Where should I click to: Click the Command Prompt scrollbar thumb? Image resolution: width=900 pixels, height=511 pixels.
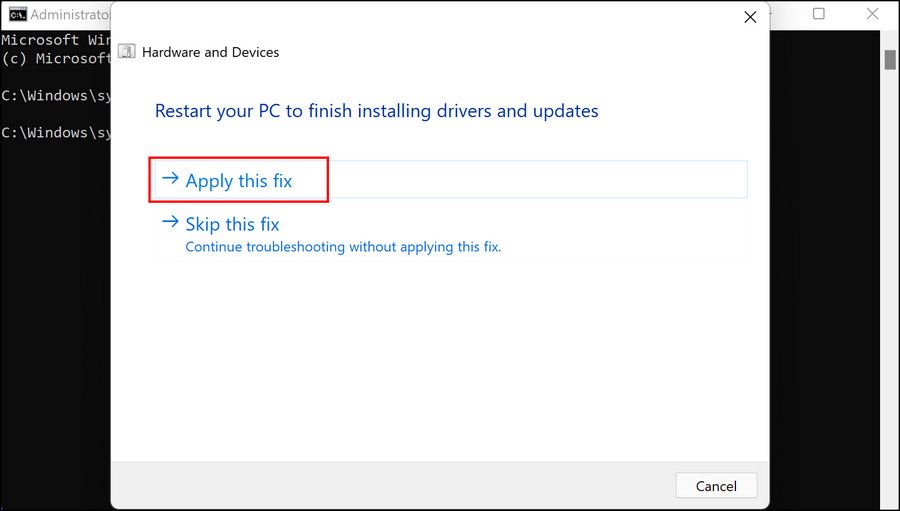point(889,58)
